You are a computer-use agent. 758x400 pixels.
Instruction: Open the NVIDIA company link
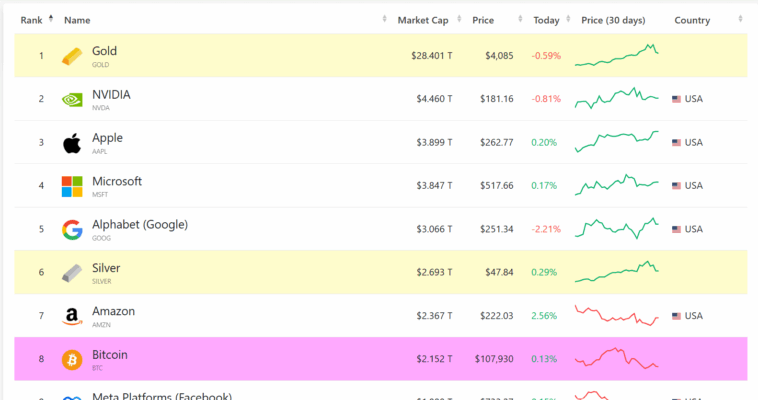(111, 94)
